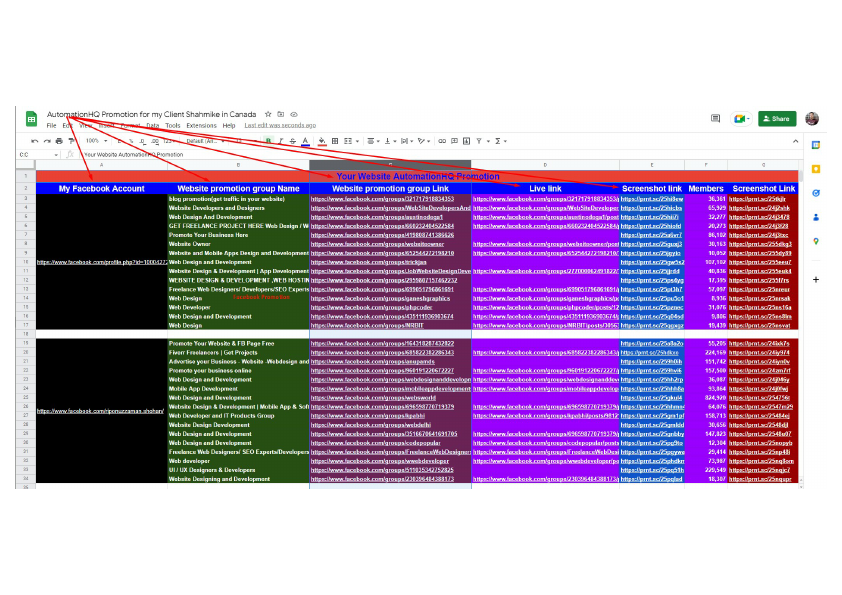Click the green Share button
Image resolution: width=842 pixels, height=595 pixels.
point(777,119)
